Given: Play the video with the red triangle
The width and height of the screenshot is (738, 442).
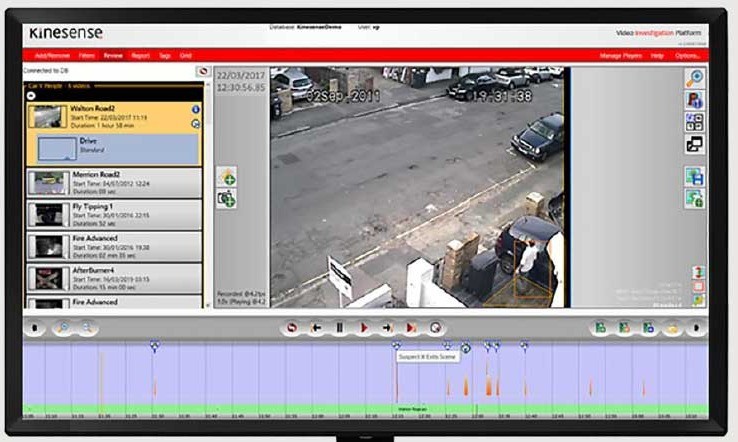Looking at the screenshot, I should point(363,328).
